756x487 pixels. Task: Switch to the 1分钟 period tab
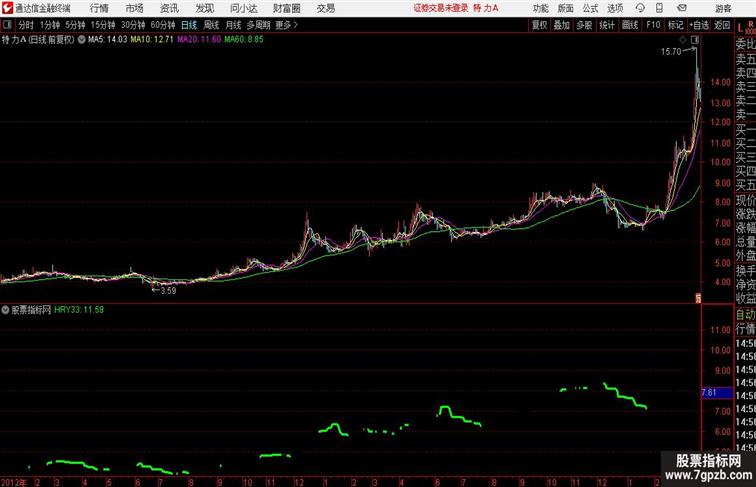pos(50,25)
